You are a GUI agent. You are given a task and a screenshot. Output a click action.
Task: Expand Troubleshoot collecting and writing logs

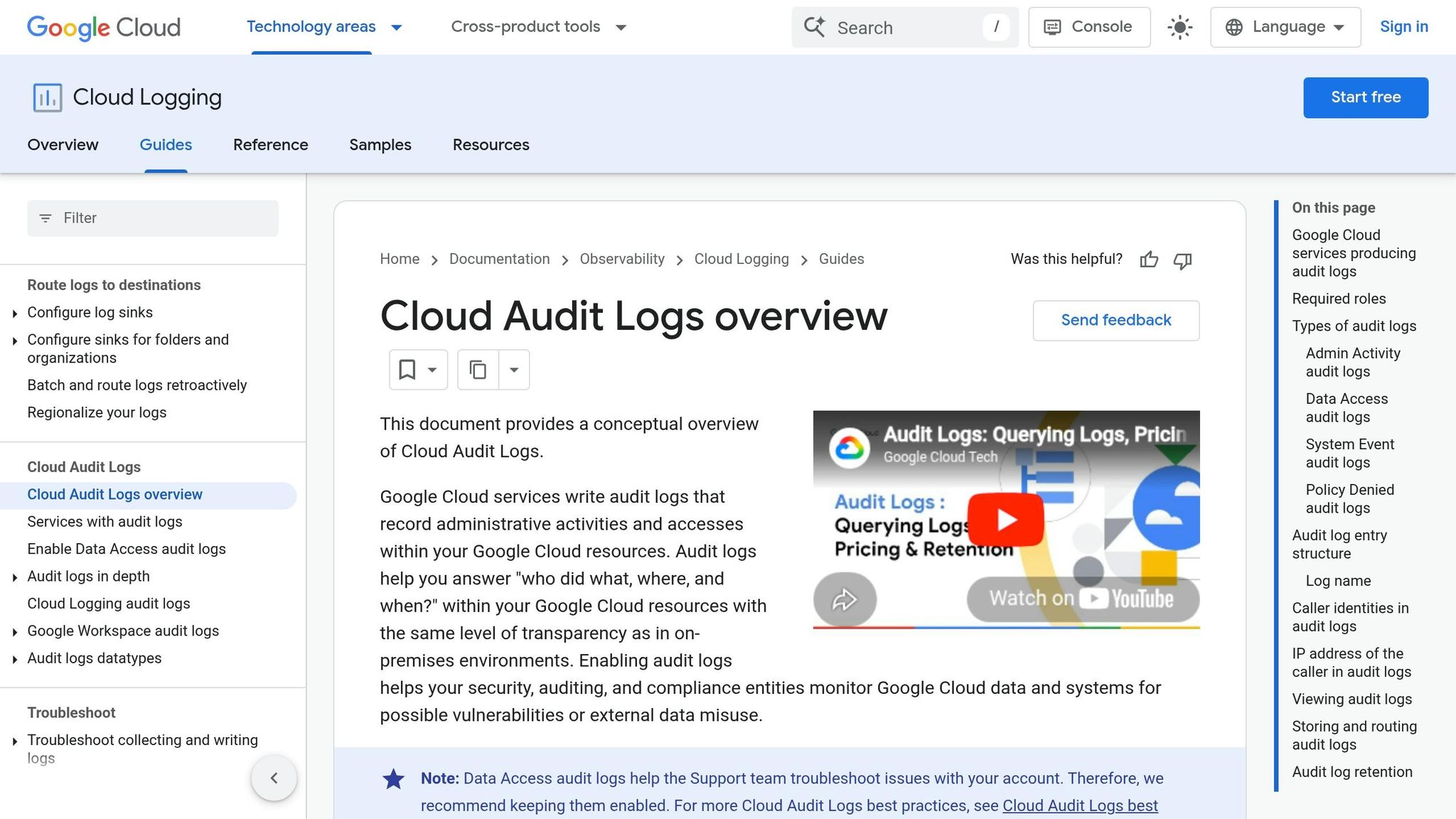pos(15,742)
